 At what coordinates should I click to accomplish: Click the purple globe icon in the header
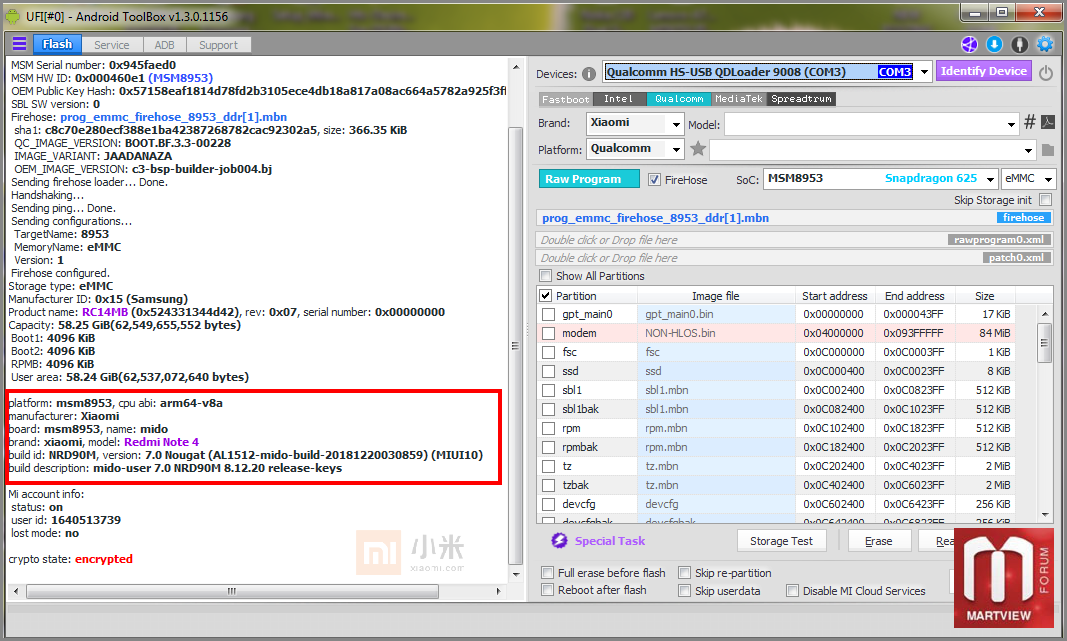(969, 45)
